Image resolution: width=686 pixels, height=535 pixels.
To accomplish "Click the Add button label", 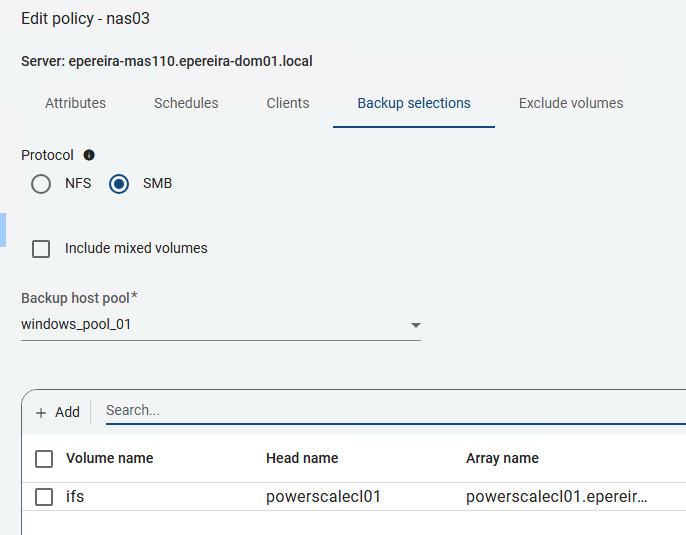I will point(67,412).
